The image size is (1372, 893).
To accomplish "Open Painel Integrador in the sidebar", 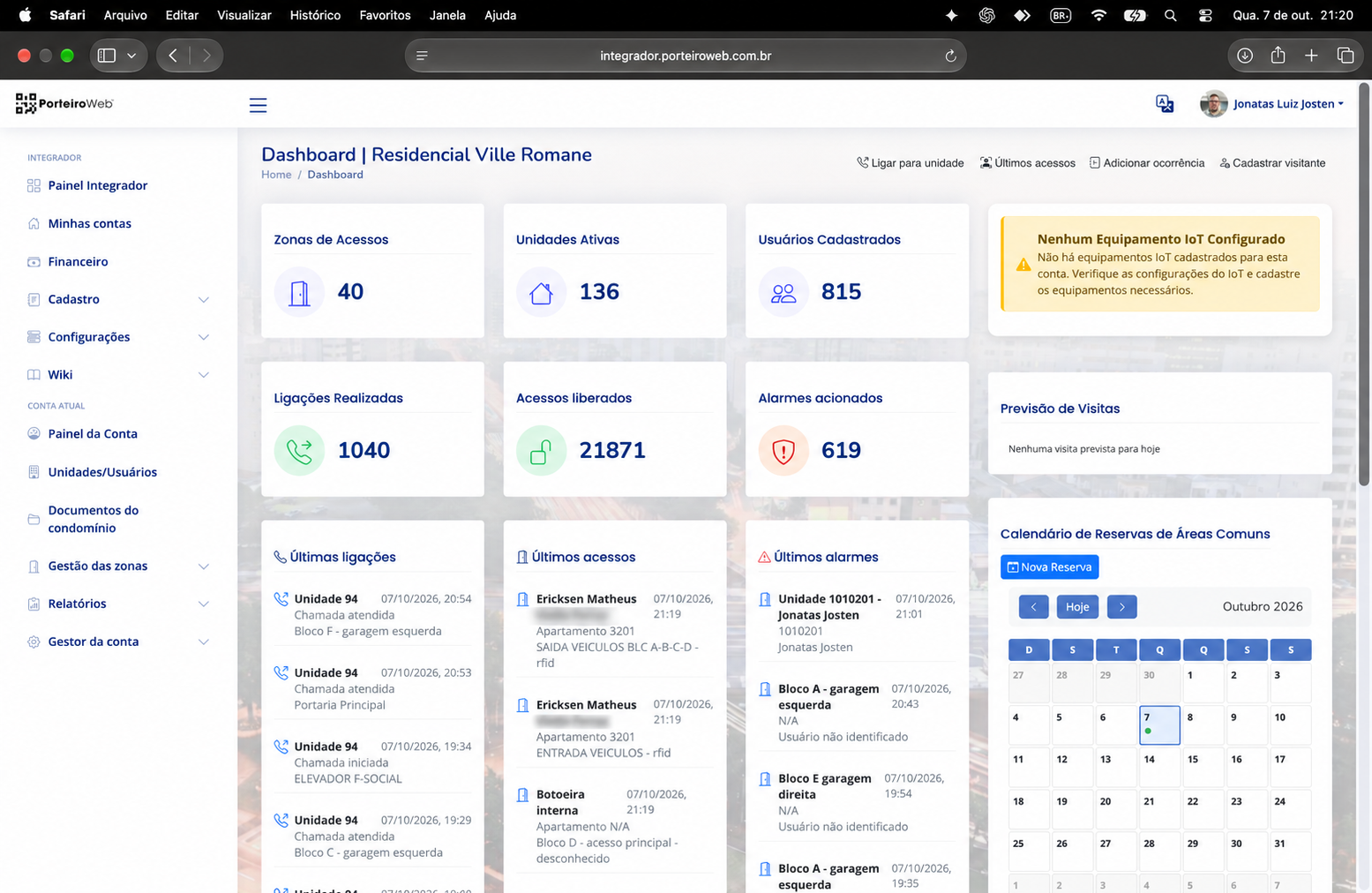I will tap(97, 185).
